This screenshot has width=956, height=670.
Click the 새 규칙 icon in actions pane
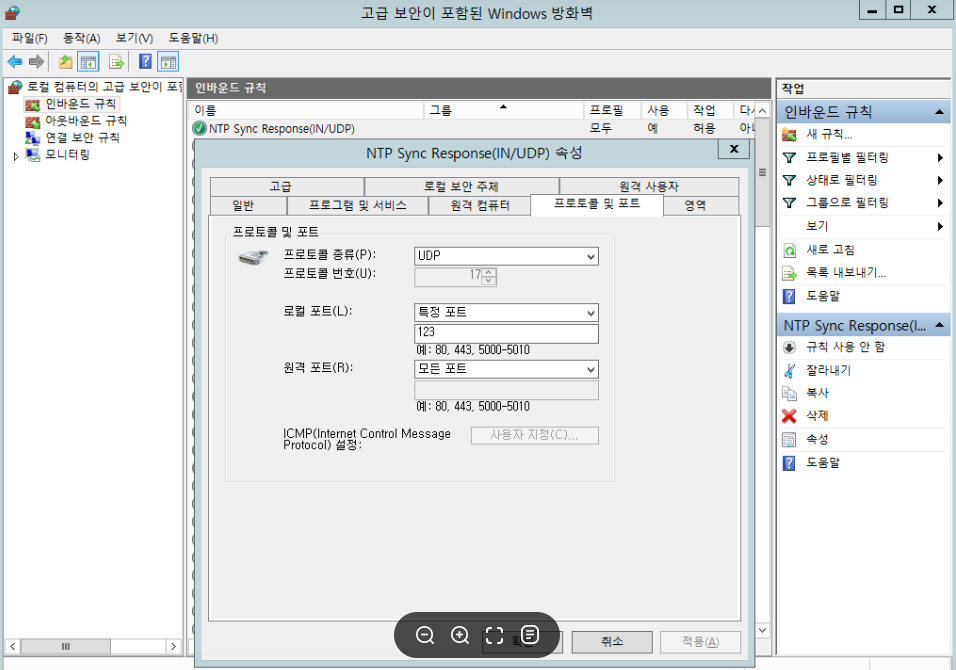pyautogui.click(x=790, y=135)
